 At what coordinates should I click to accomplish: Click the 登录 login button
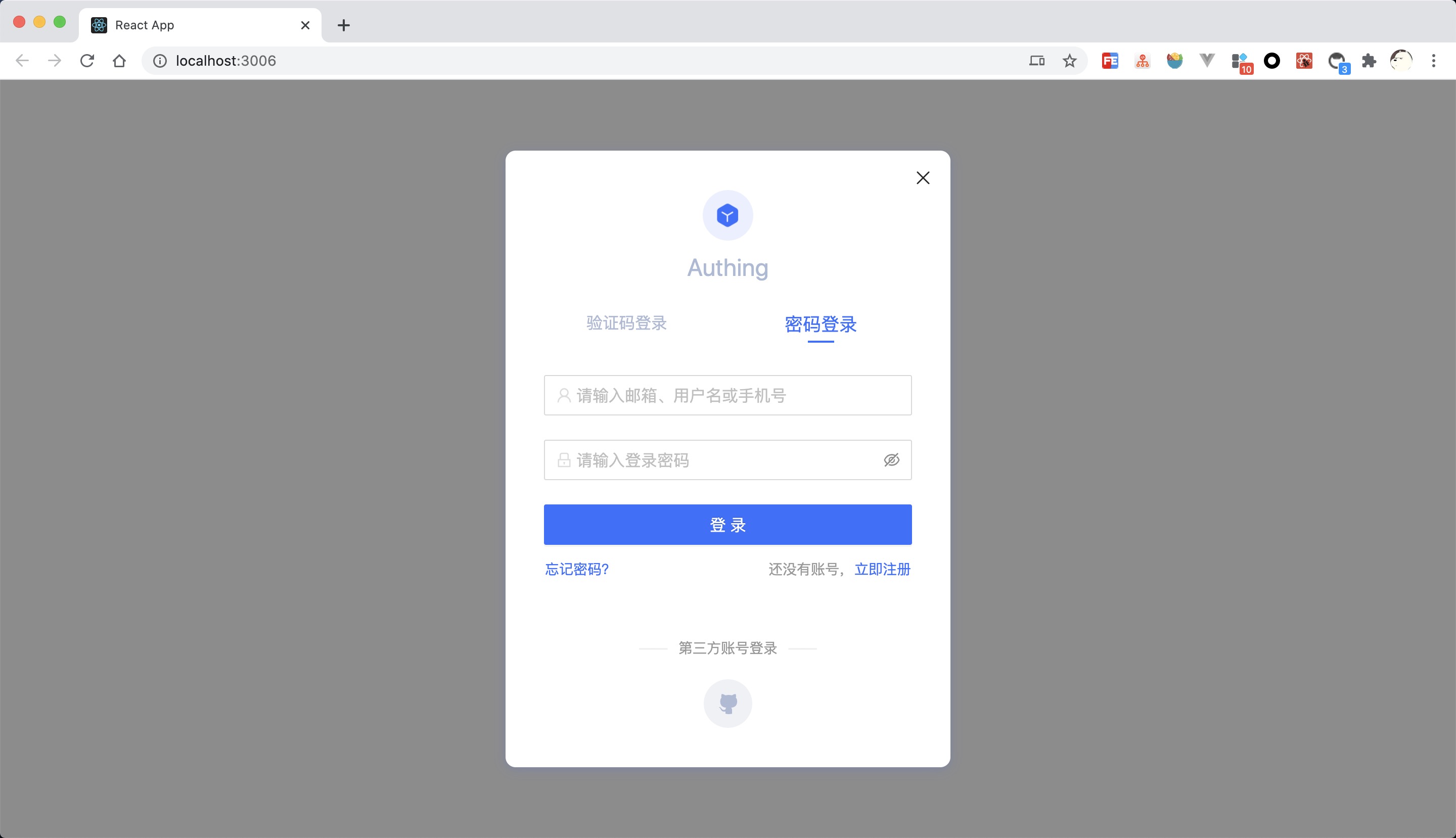click(x=728, y=524)
